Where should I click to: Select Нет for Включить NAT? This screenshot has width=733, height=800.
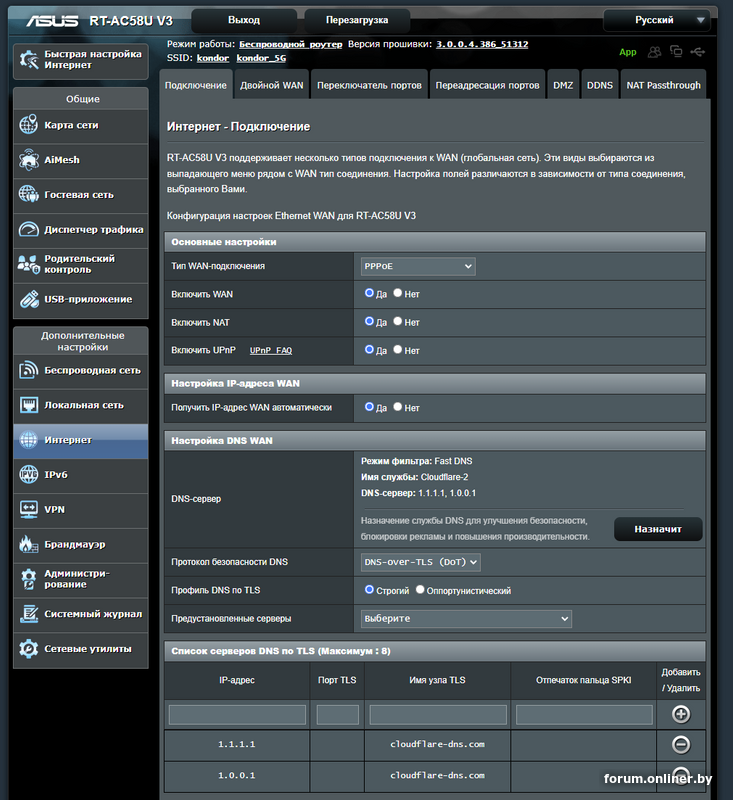[398, 321]
